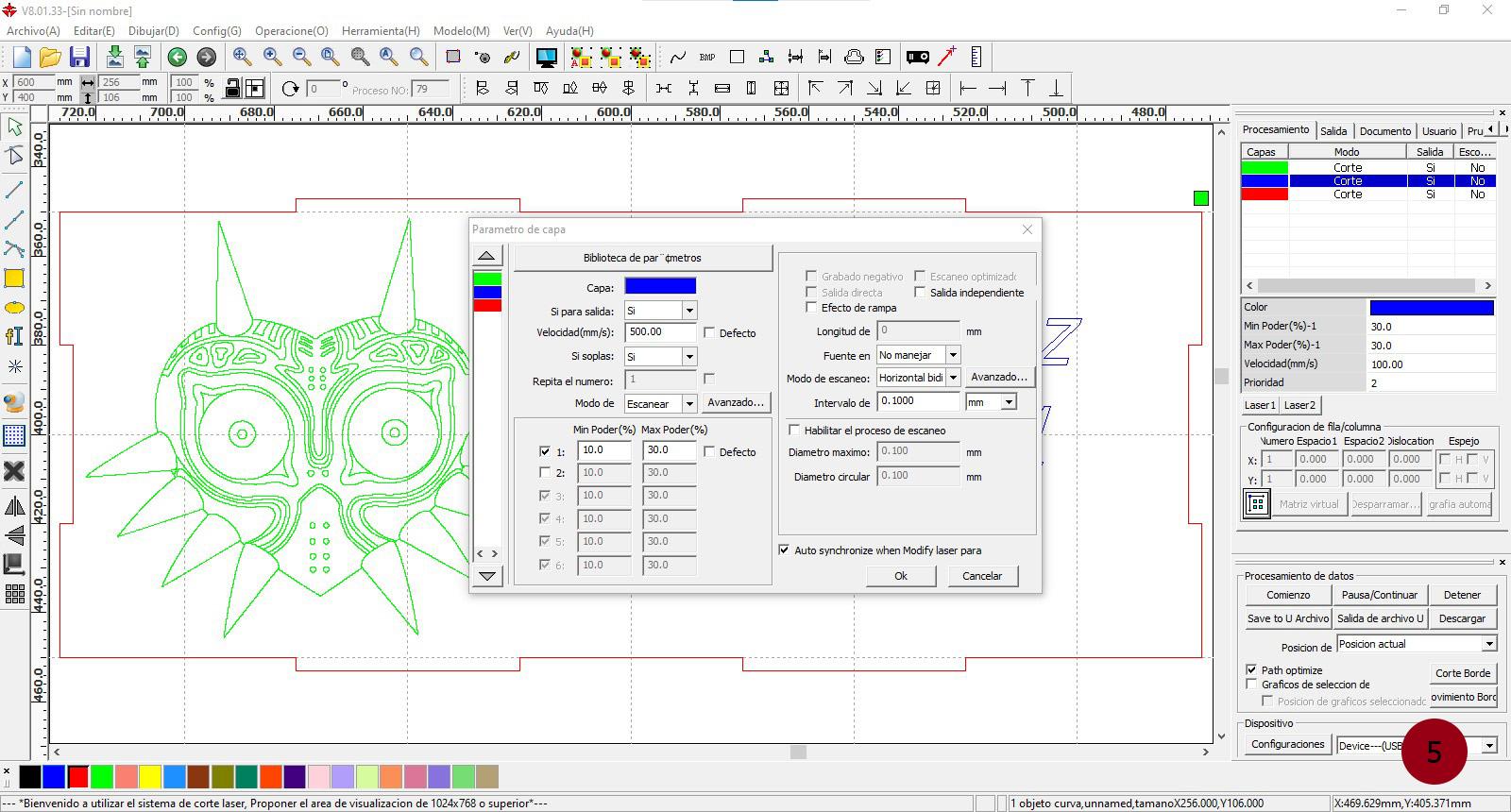Enable Graficos de seleccion de checkbox
This screenshot has height=812, width=1511.
[x=1251, y=684]
